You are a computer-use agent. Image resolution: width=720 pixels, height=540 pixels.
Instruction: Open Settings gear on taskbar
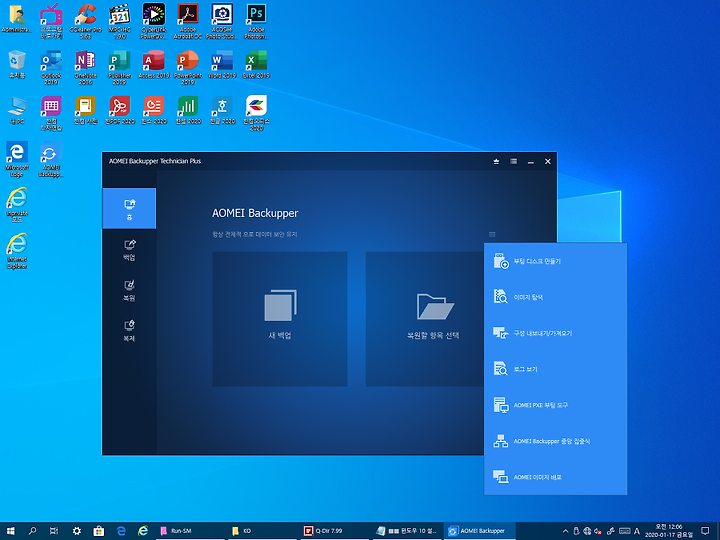[77, 531]
